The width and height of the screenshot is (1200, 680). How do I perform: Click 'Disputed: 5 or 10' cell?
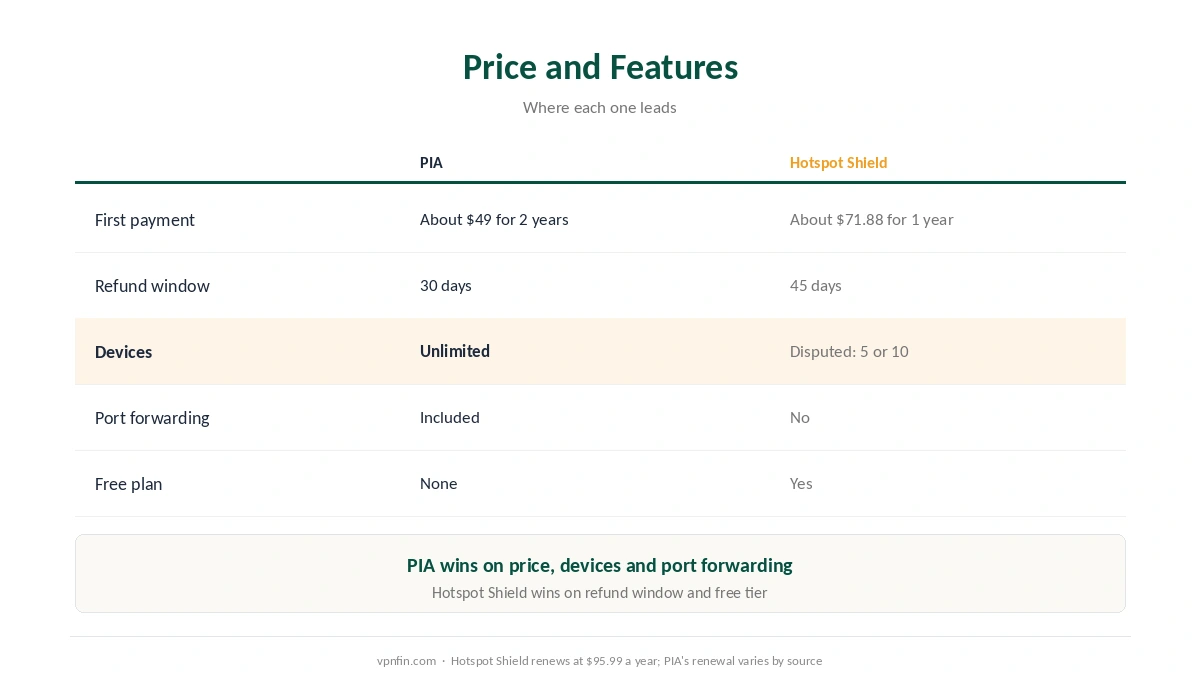coord(849,351)
